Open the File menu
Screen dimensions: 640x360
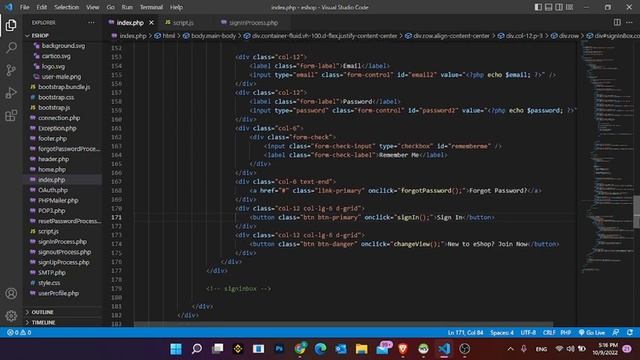(24, 7)
